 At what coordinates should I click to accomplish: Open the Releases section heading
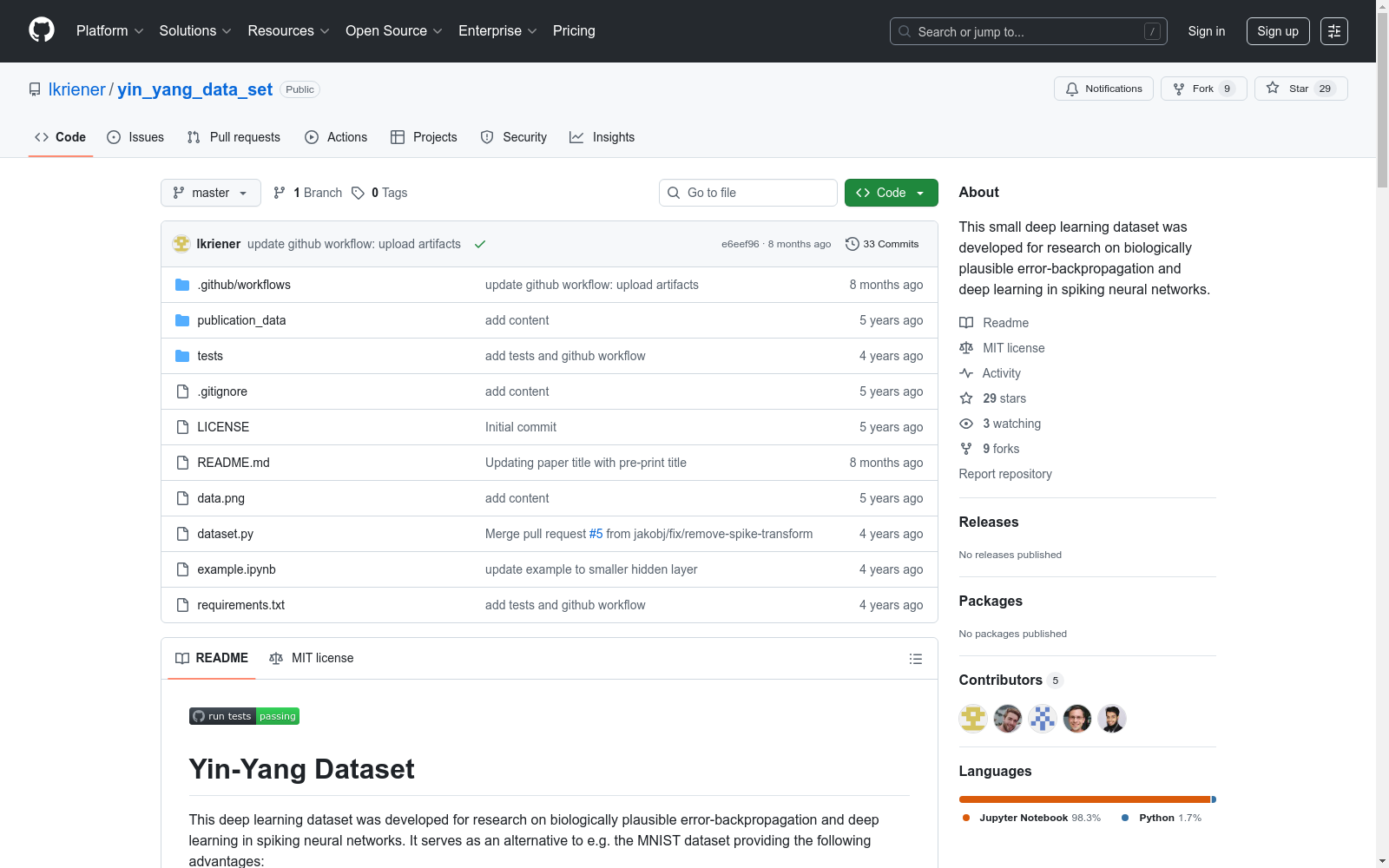pyautogui.click(x=989, y=522)
